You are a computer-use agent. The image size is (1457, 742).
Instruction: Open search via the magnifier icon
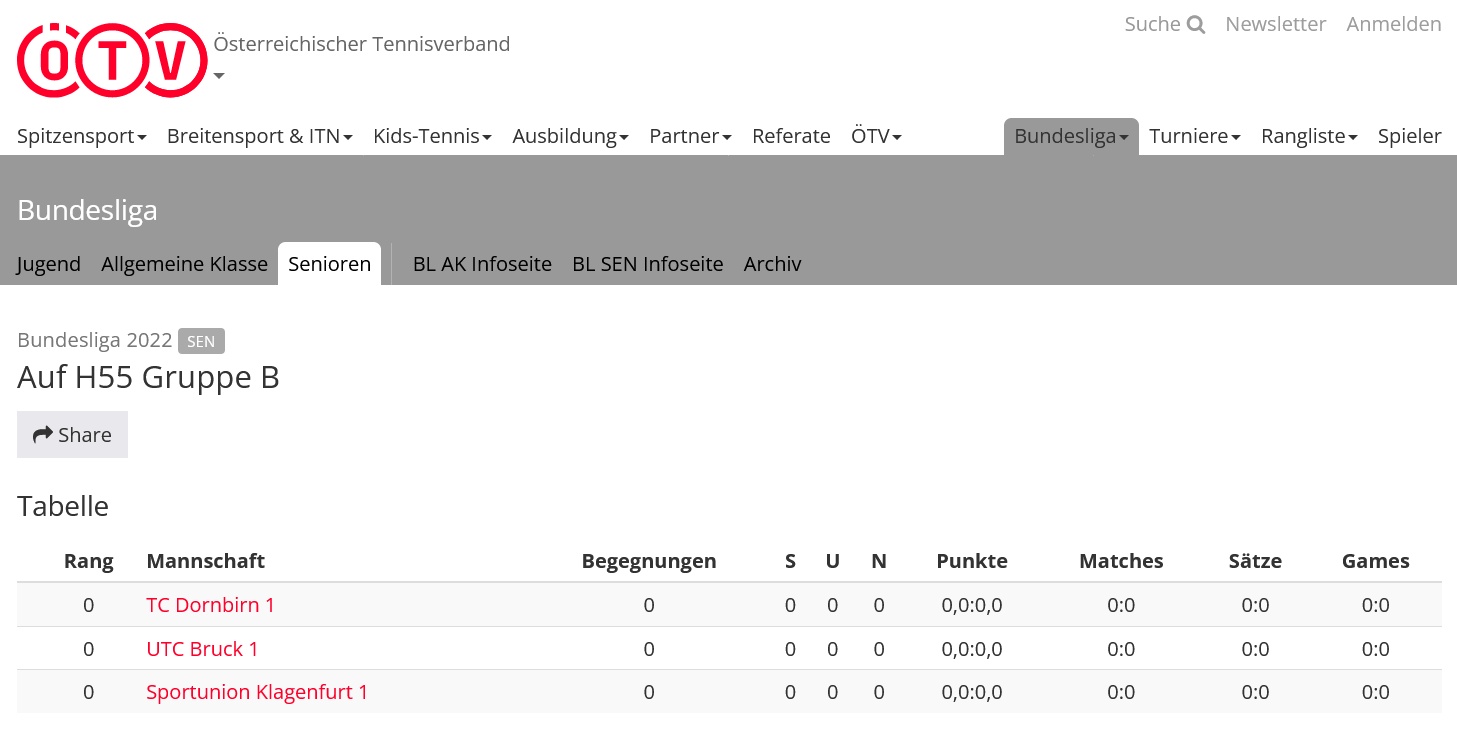pyautogui.click(x=1196, y=24)
